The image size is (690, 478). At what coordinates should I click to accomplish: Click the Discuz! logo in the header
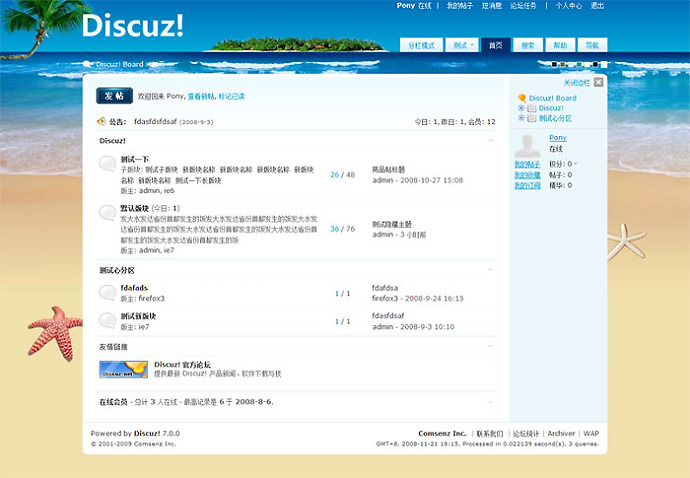tap(132, 26)
